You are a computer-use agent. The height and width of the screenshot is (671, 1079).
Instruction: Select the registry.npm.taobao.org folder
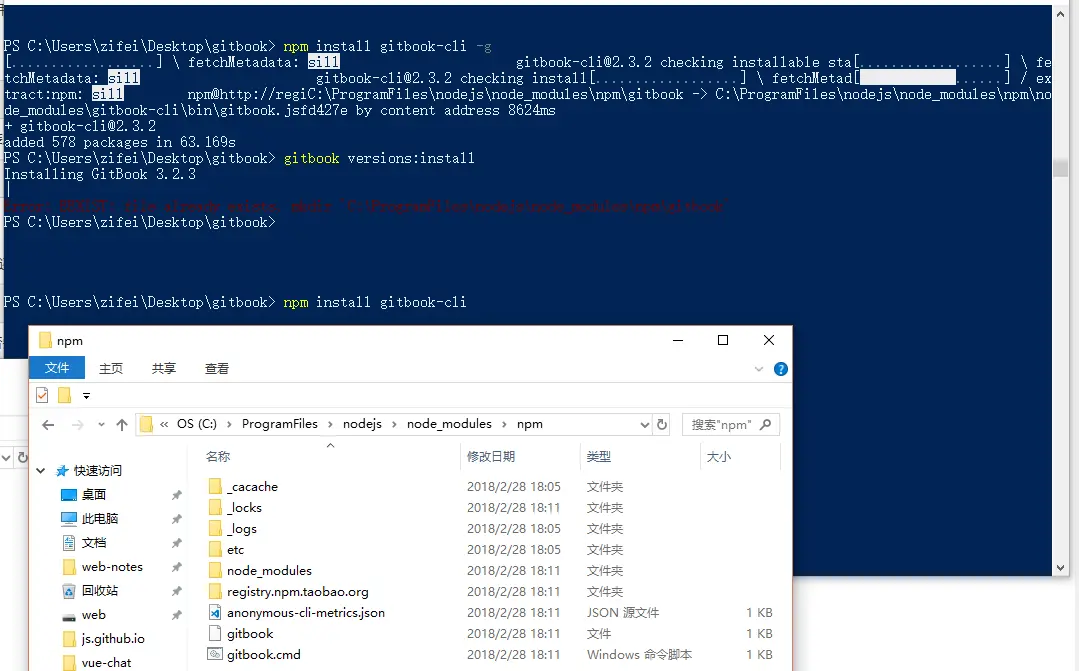pos(297,592)
